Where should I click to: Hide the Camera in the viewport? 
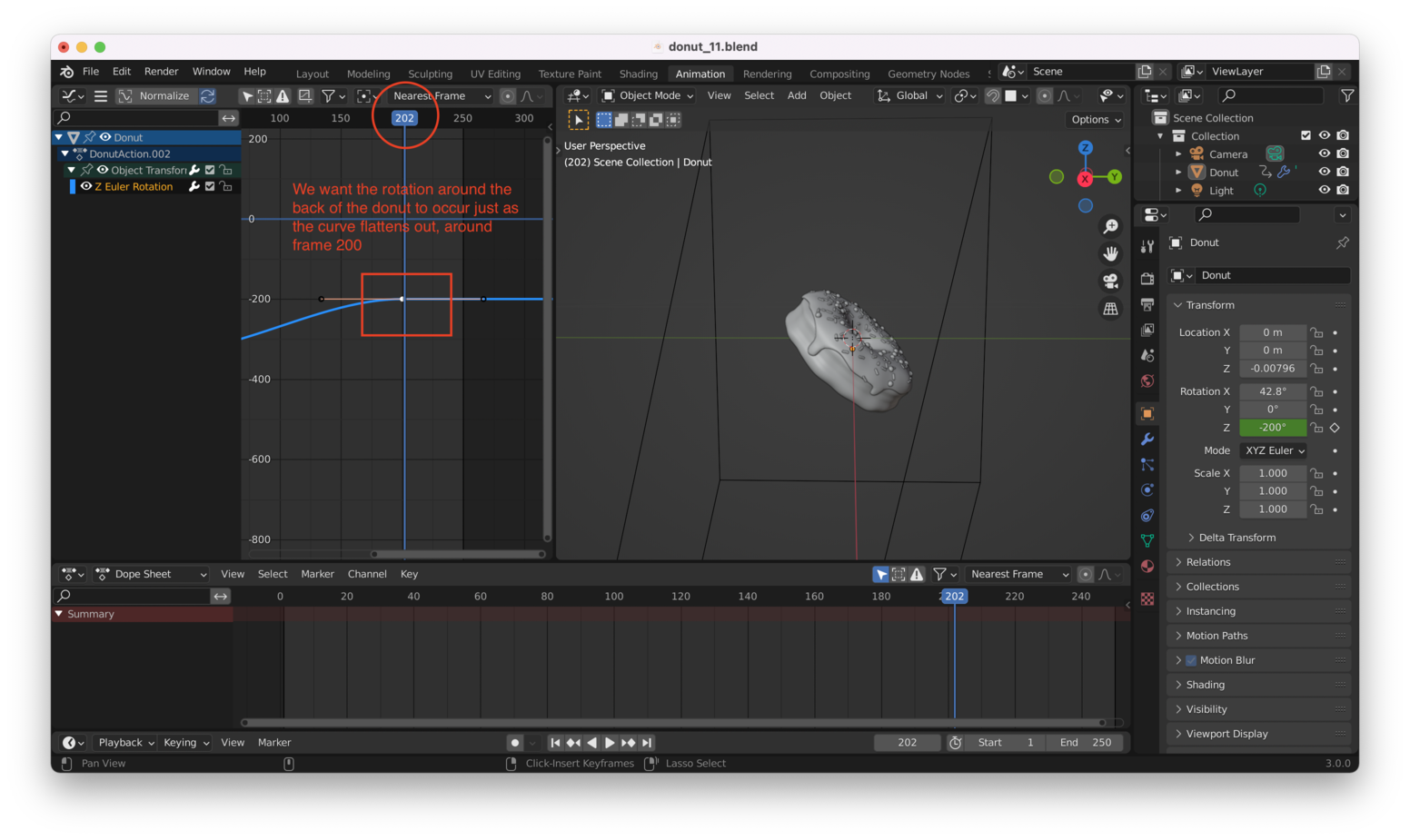coord(1325,153)
